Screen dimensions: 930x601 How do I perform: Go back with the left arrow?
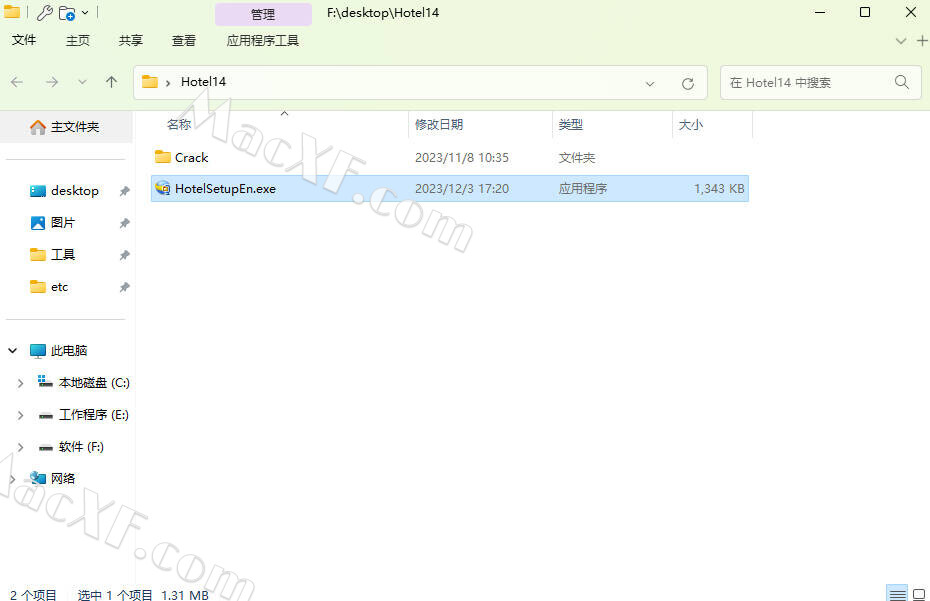17,82
